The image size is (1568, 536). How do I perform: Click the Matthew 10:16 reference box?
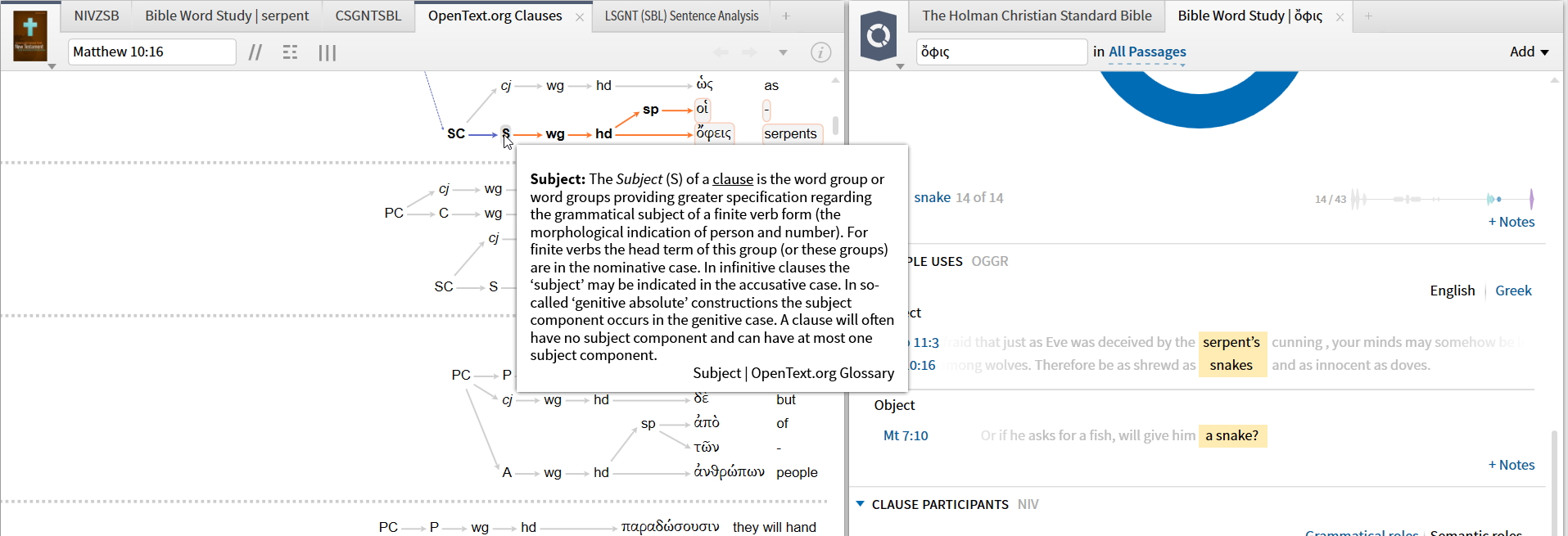(x=151, y=52)
